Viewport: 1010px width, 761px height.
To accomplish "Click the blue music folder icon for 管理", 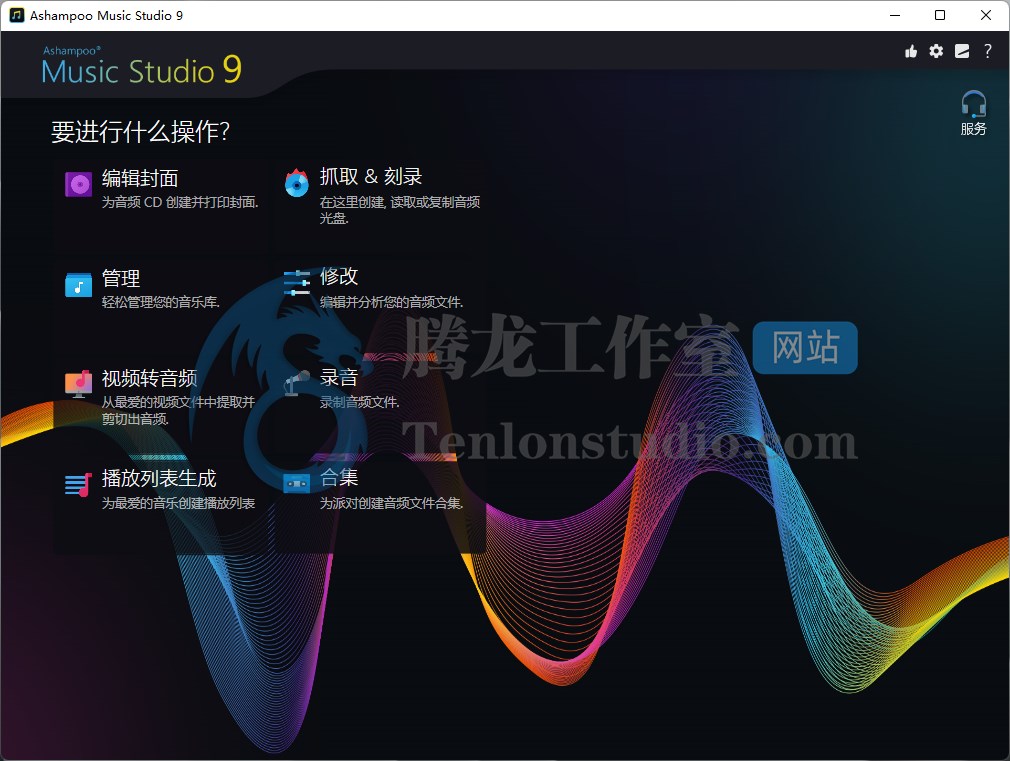I will tap(79, 285).
